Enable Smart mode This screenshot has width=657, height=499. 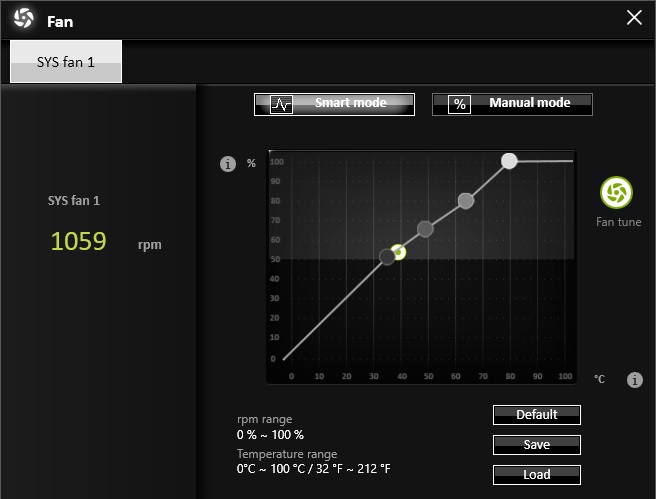pos(334,104)
